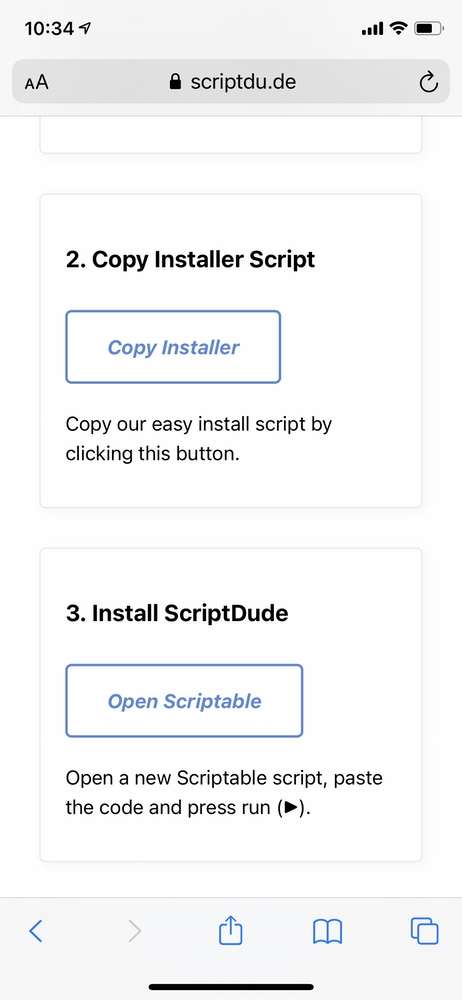Tap the padlock icon in the address bar

click(x=175, y=82)
